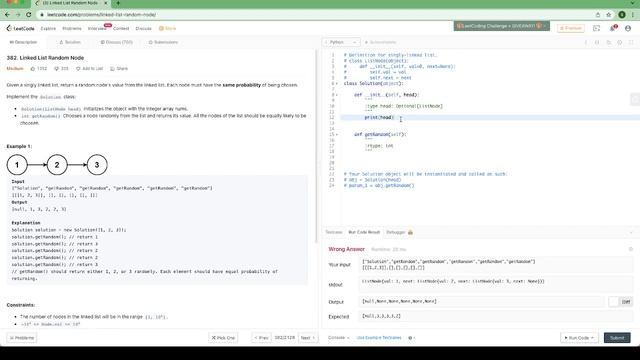Click the bookmark star icon
Viewport: 640px width, 360px height.
tap(609, 14)
